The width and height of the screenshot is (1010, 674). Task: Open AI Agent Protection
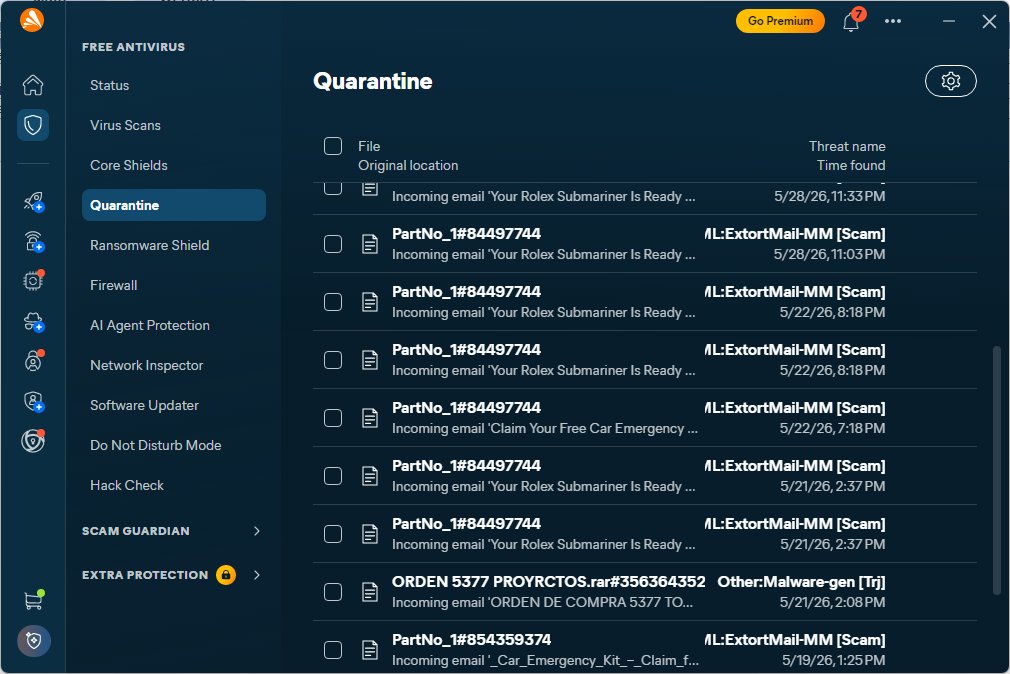174,325
